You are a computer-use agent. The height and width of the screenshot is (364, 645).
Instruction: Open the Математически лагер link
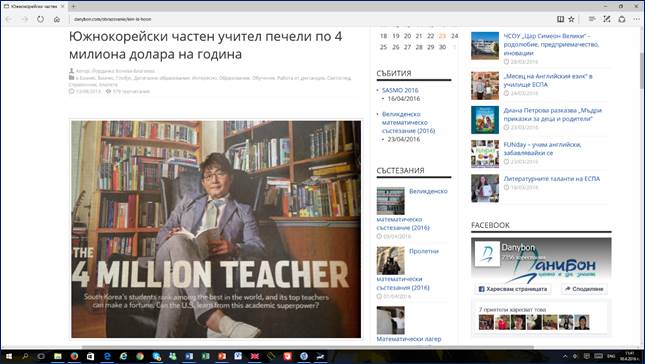[409, 339]
